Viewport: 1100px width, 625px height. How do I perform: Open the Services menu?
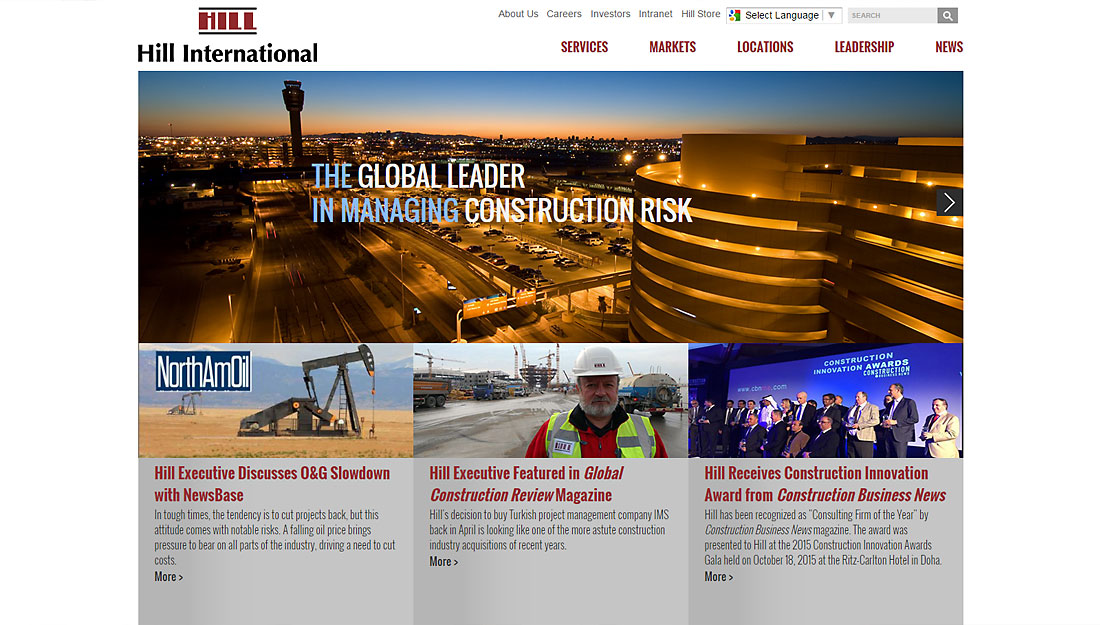click(x=584, y=47)
